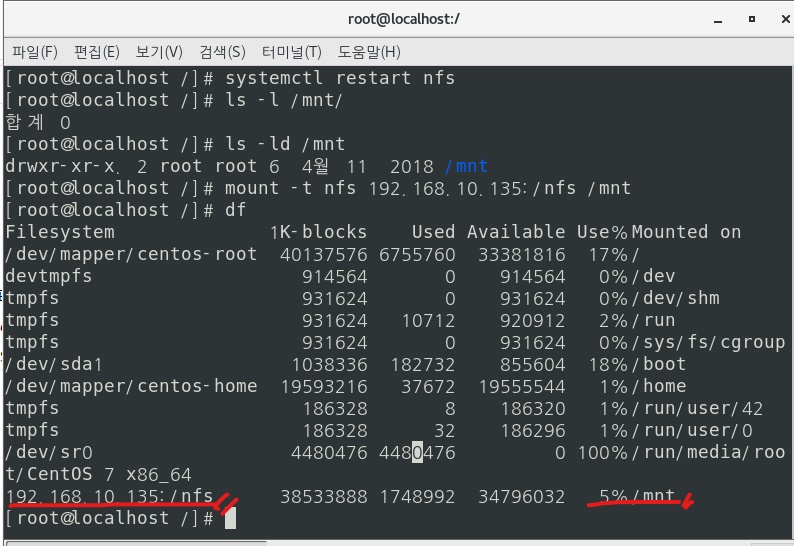Viewport: 794px width, 546px height.
Task: Open the 검색(S) menu
Action: click(x=222, y=52)
